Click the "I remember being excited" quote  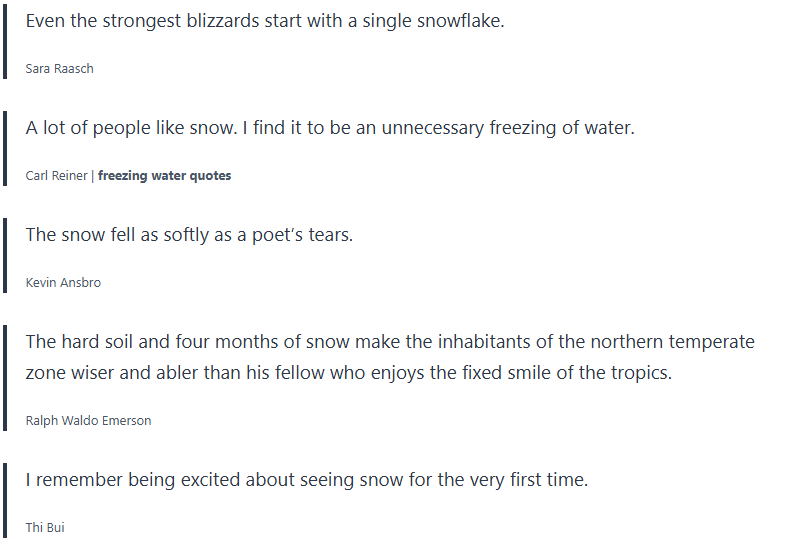306,480
